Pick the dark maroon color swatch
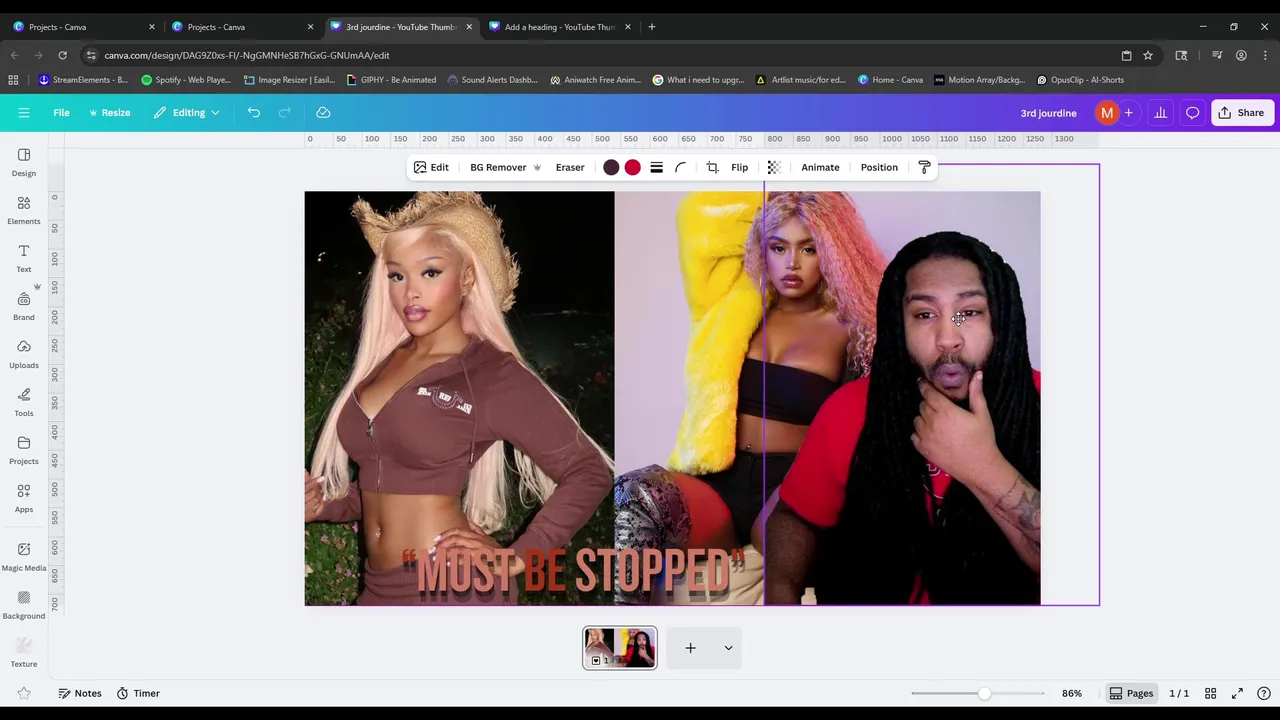The image size is (1280, 720). [611, 167]
